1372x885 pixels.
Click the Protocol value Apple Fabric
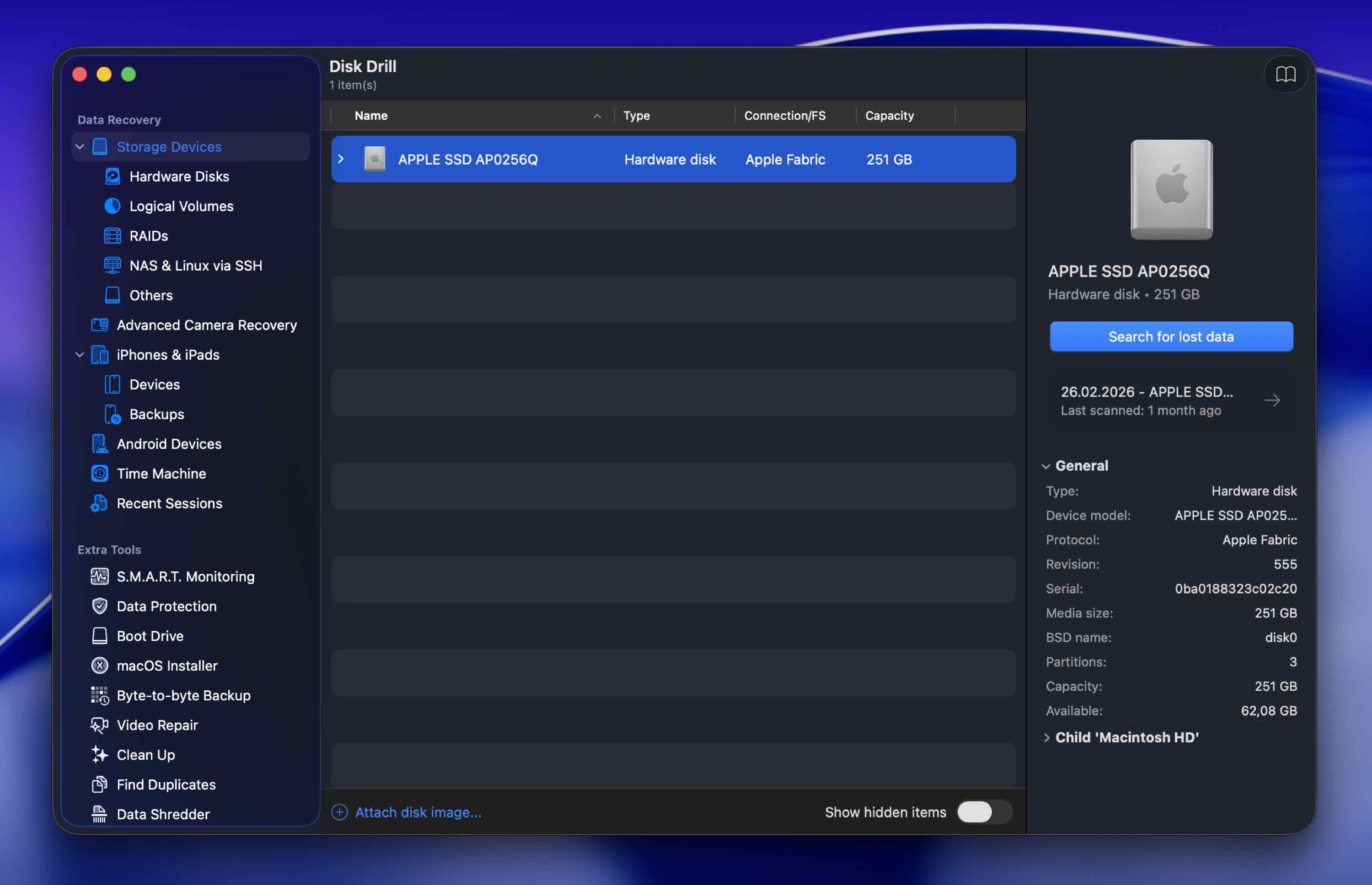click(x=1259, y=539)
